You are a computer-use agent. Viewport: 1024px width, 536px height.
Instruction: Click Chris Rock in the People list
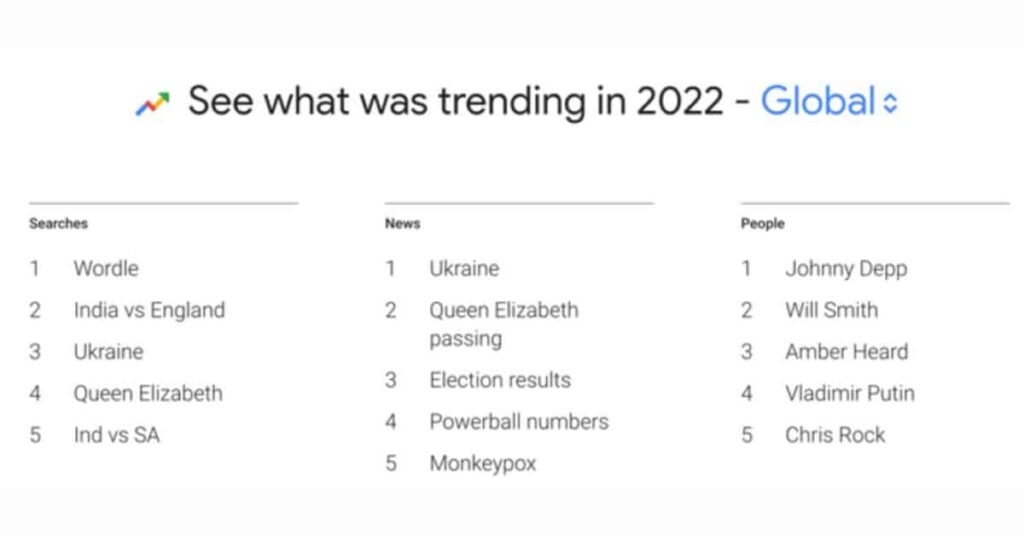835,435
